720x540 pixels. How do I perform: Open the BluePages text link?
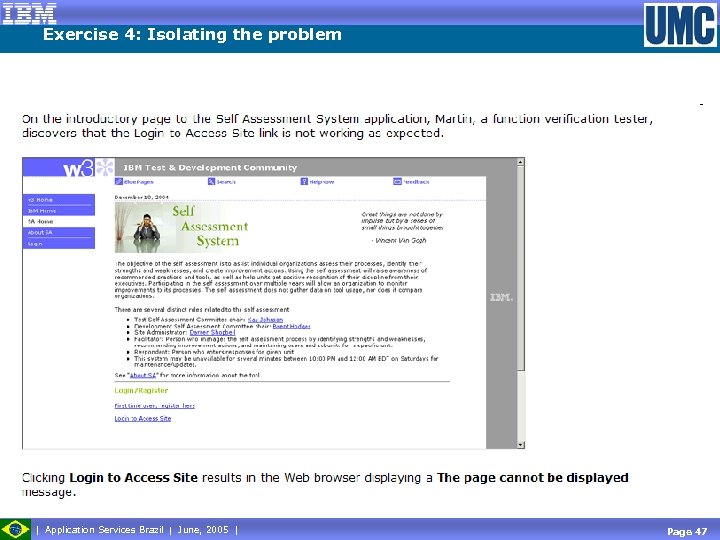139,182
